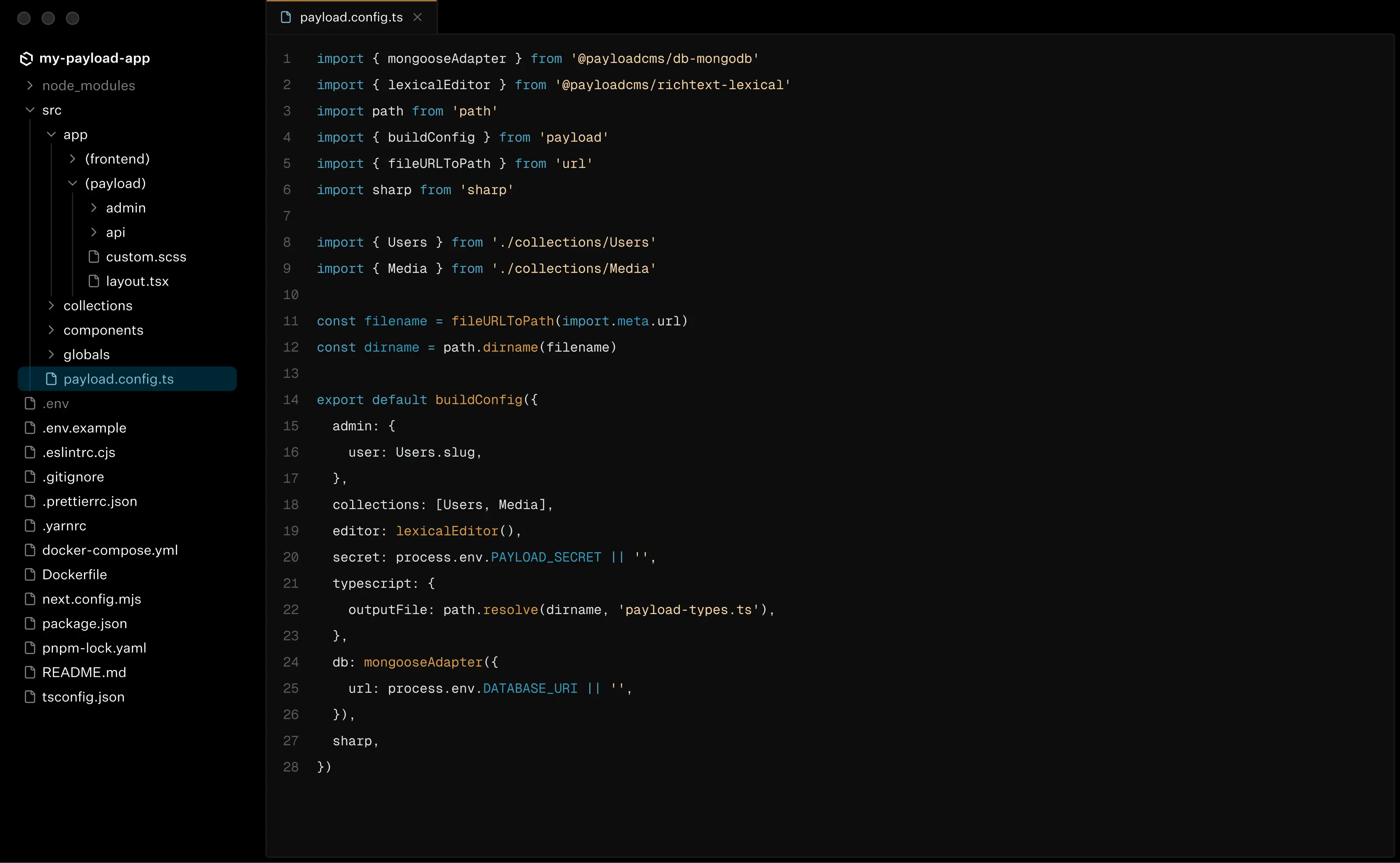The height and width of the screenshot is (863, 1400).
Task: Open the .env.example file
Action: pos(84,427)
